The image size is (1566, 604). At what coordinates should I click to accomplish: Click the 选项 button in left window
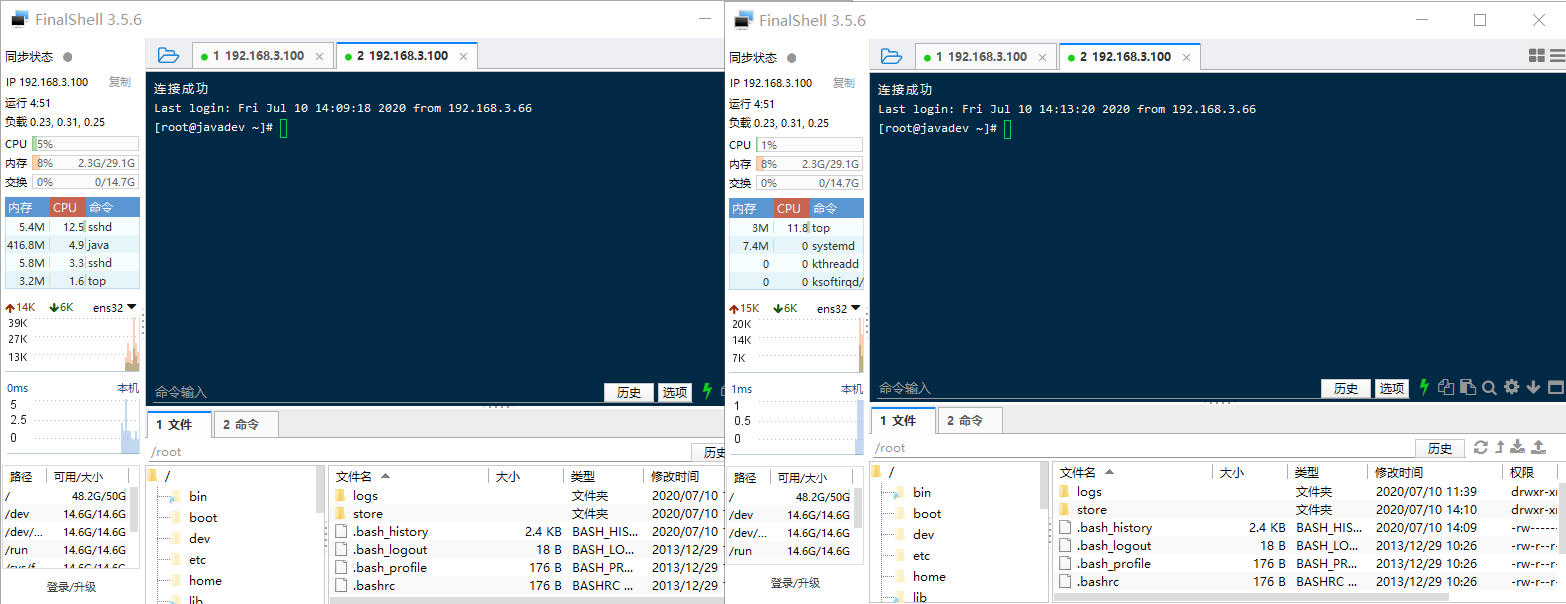point(675,392)
